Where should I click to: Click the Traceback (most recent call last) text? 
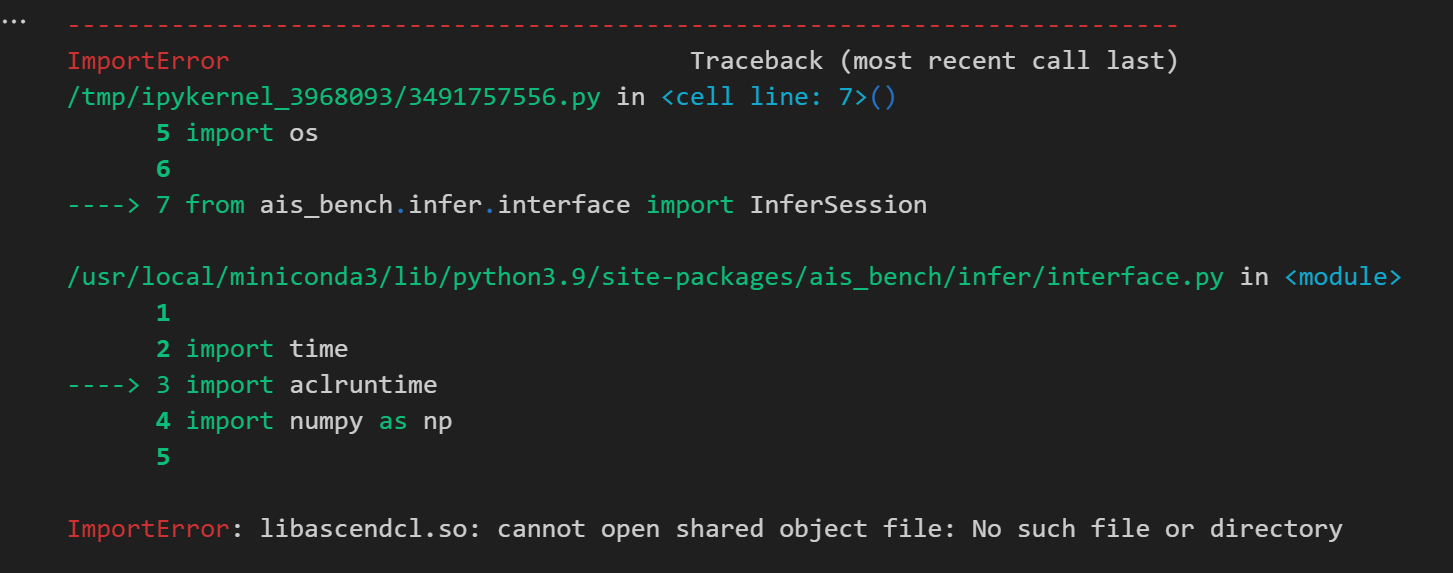point(934,61)
